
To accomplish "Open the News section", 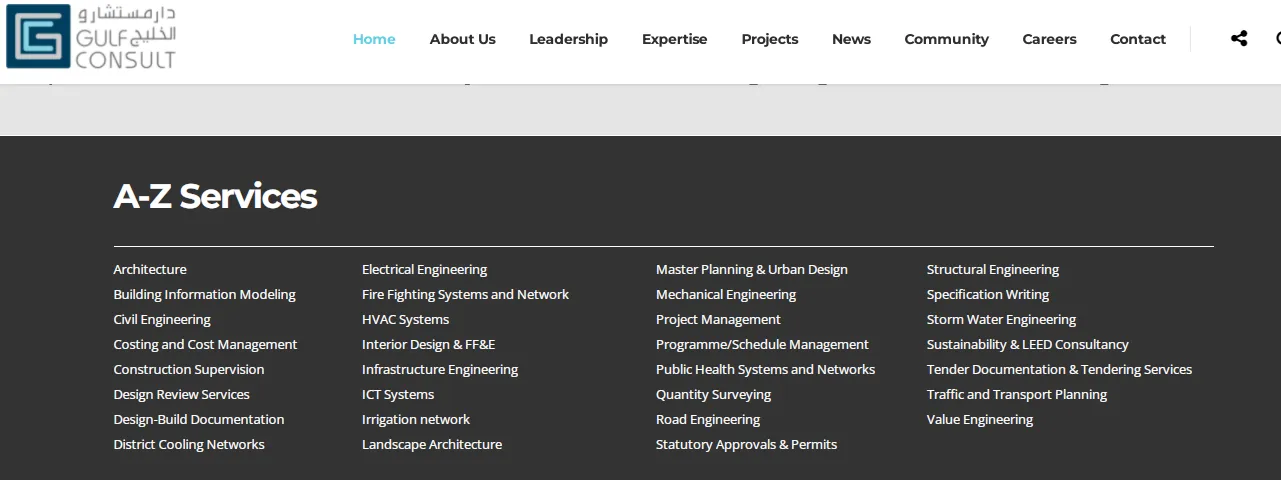I will pyautogui.click(x=851, y=39).
